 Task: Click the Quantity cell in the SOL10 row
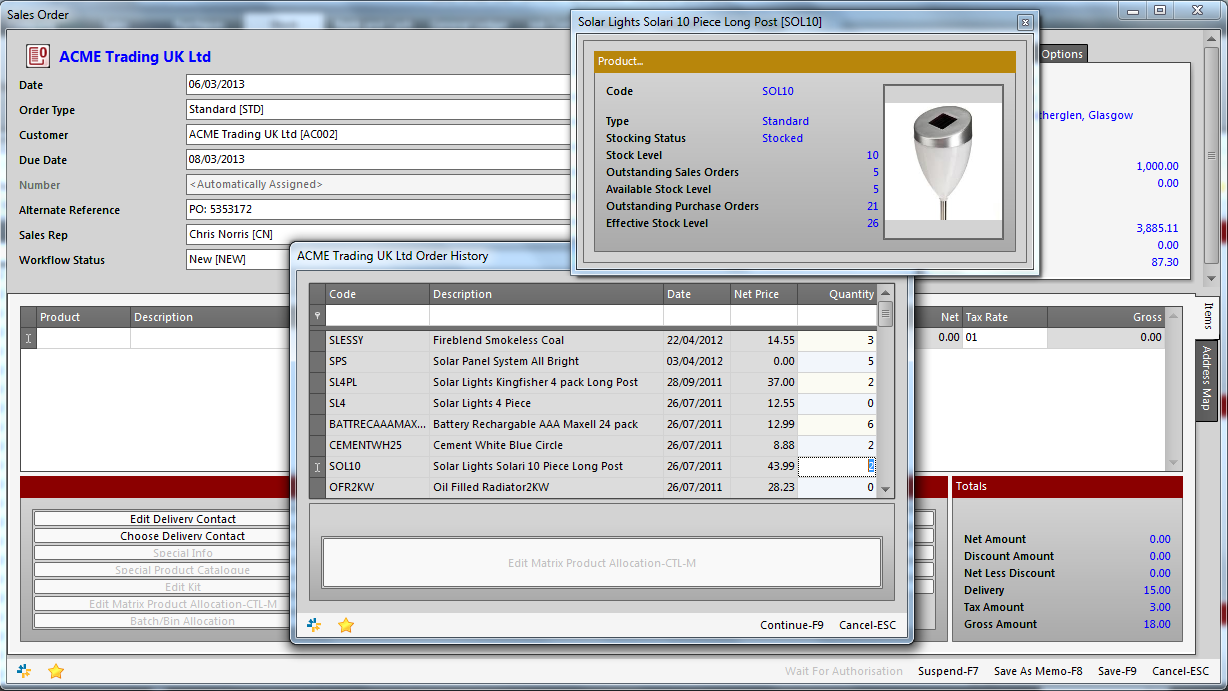click(837, 466)
